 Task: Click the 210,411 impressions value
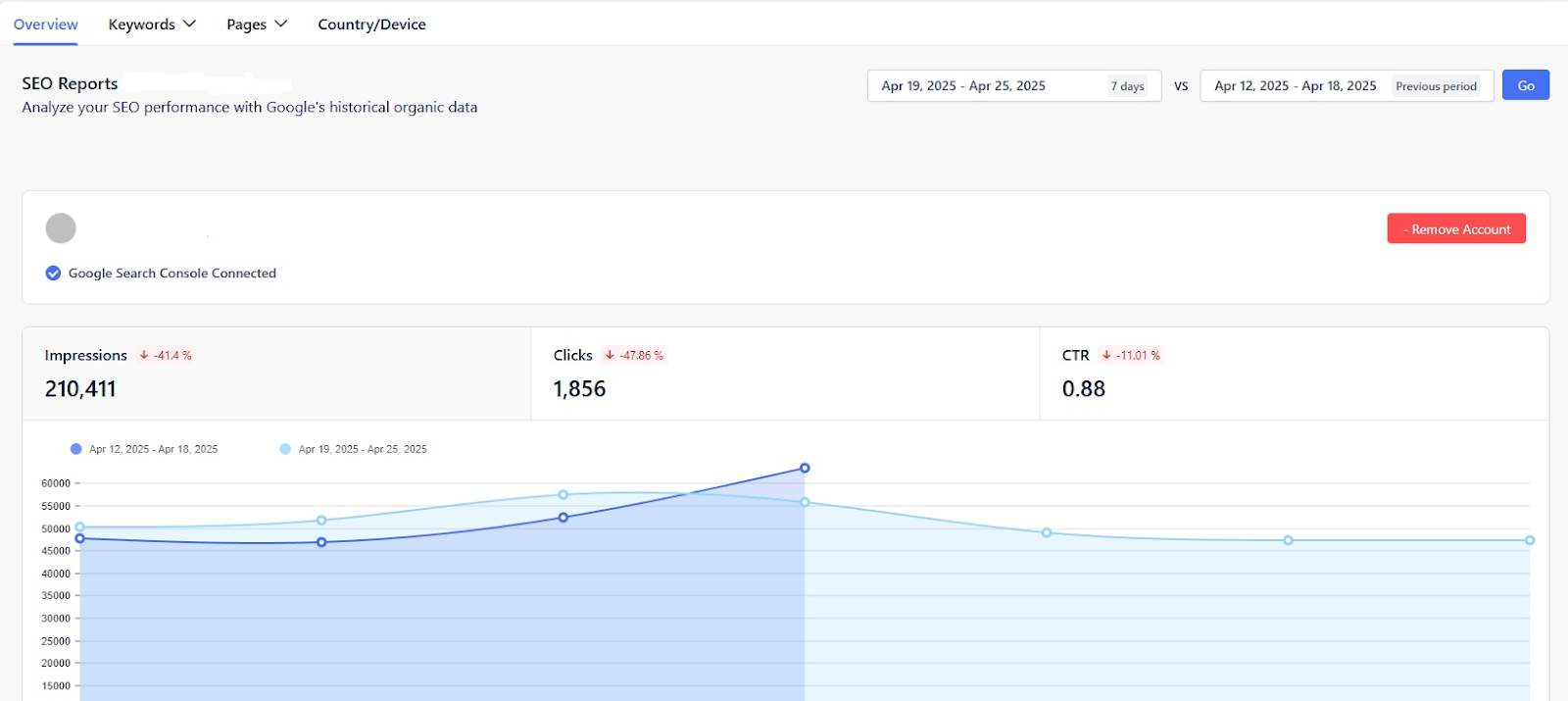(x=80, y=389)
